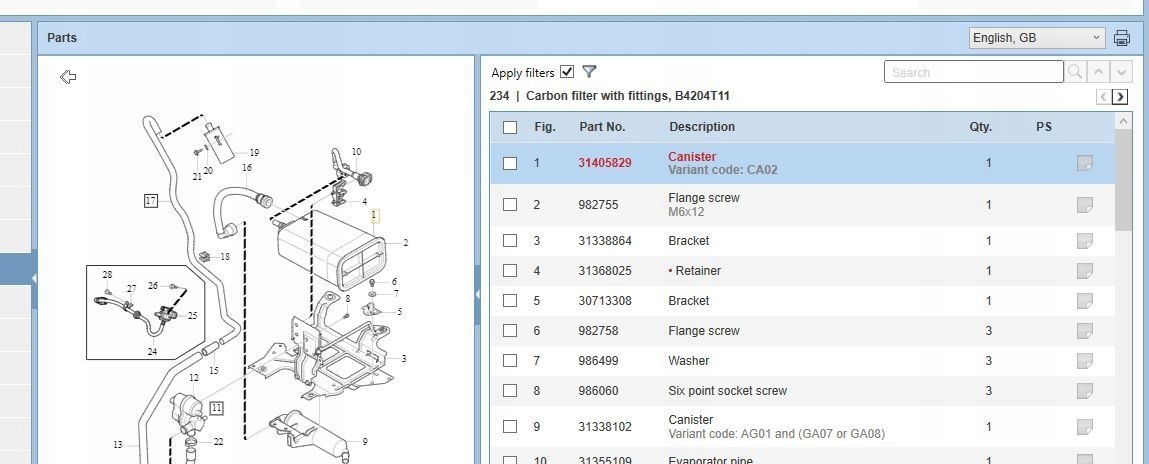Viewport: 1149px width, 464px height.
Task: Open note icon for Retainer 31368025
Action: [x=1085, y=271]
